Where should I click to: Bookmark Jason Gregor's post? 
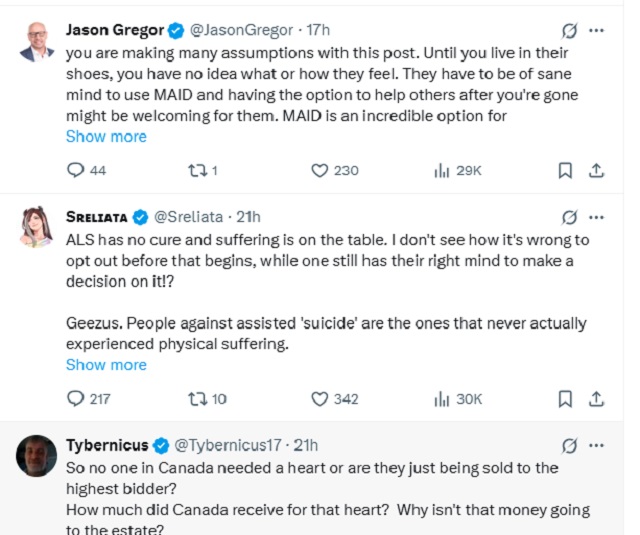565,171
